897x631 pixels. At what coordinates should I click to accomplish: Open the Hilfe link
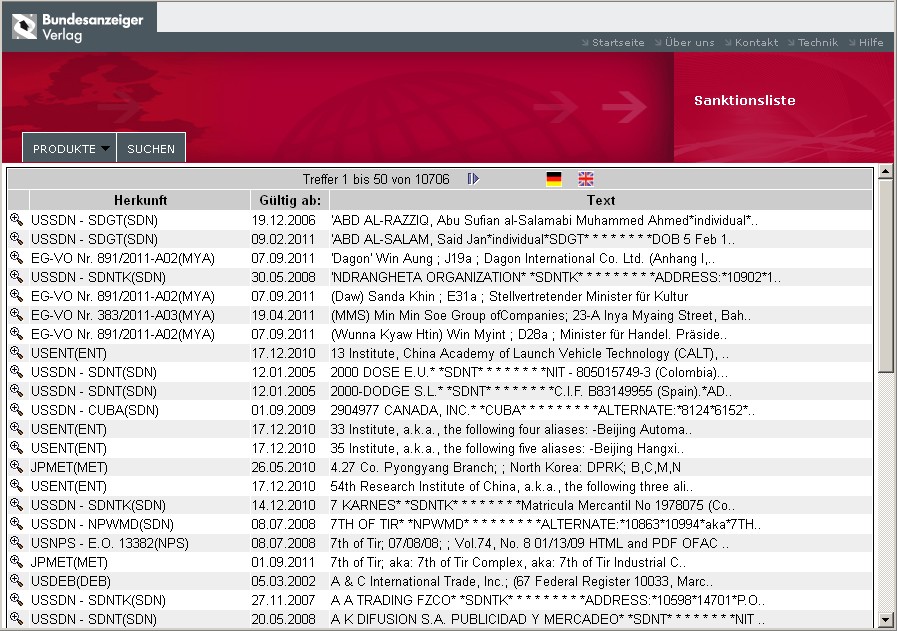pos(870,43)
